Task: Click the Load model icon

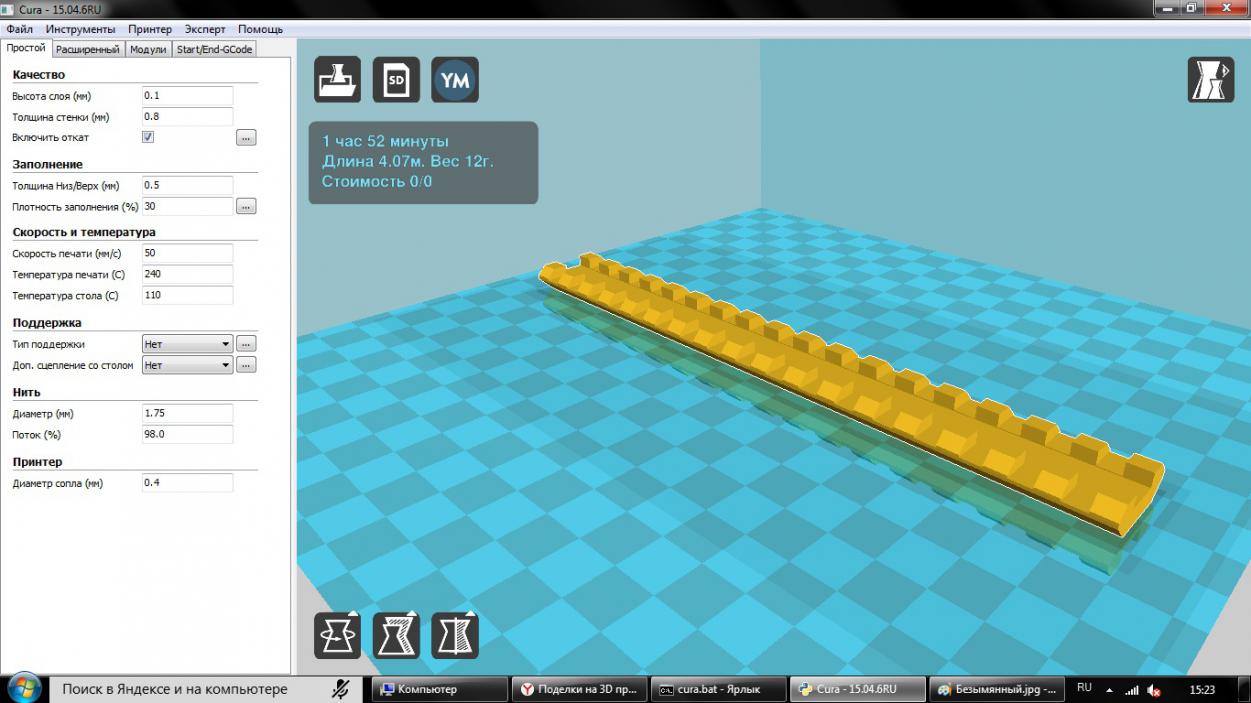Action: [338, 80]
